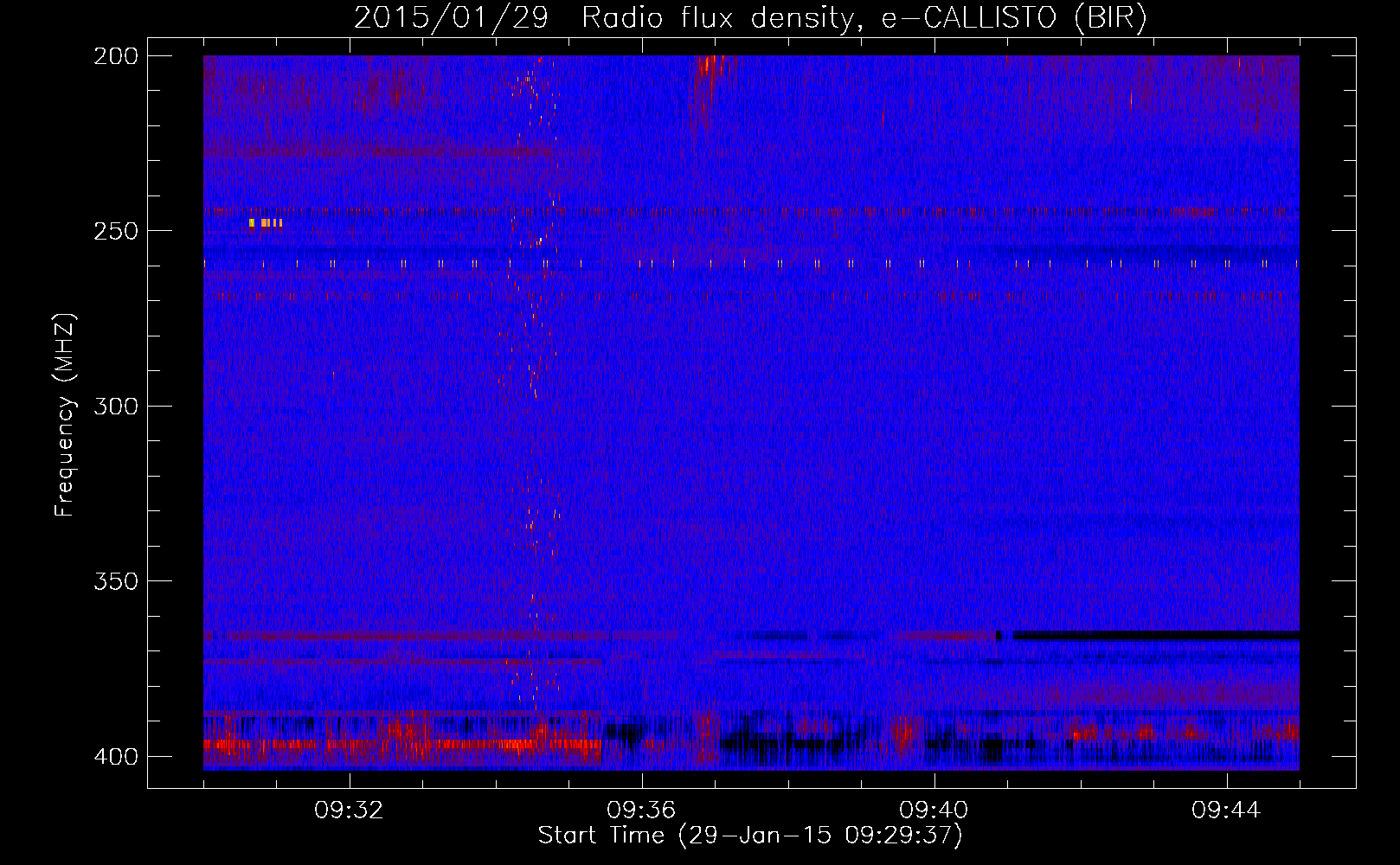Click the 250 frequency tick label

coord(115,231)
